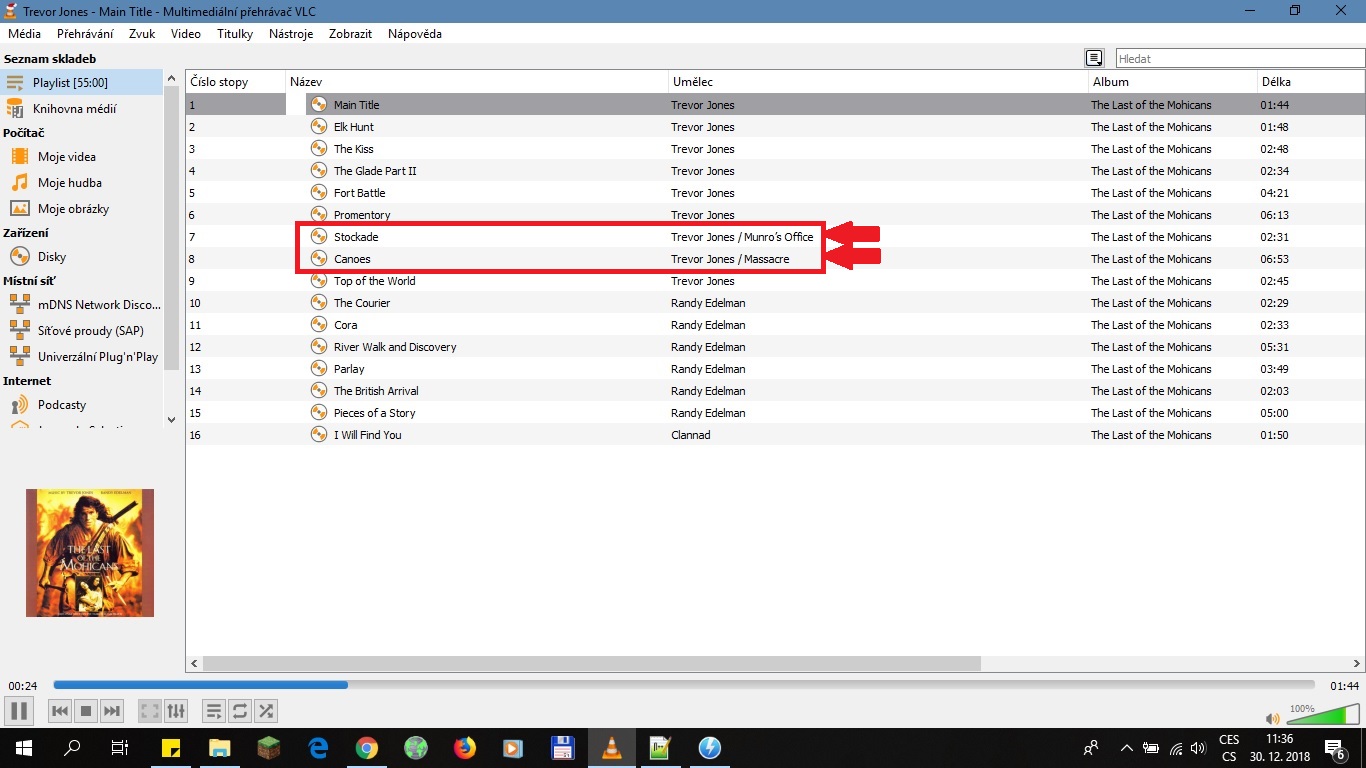Viewport: 1366px width, 768px height.
Task: Seek along the playback progress bar
Action: [684, 685]
